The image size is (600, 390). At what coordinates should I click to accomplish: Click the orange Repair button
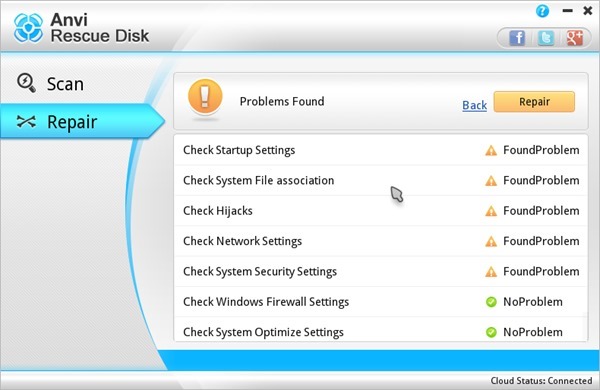[x=534, y=102]
